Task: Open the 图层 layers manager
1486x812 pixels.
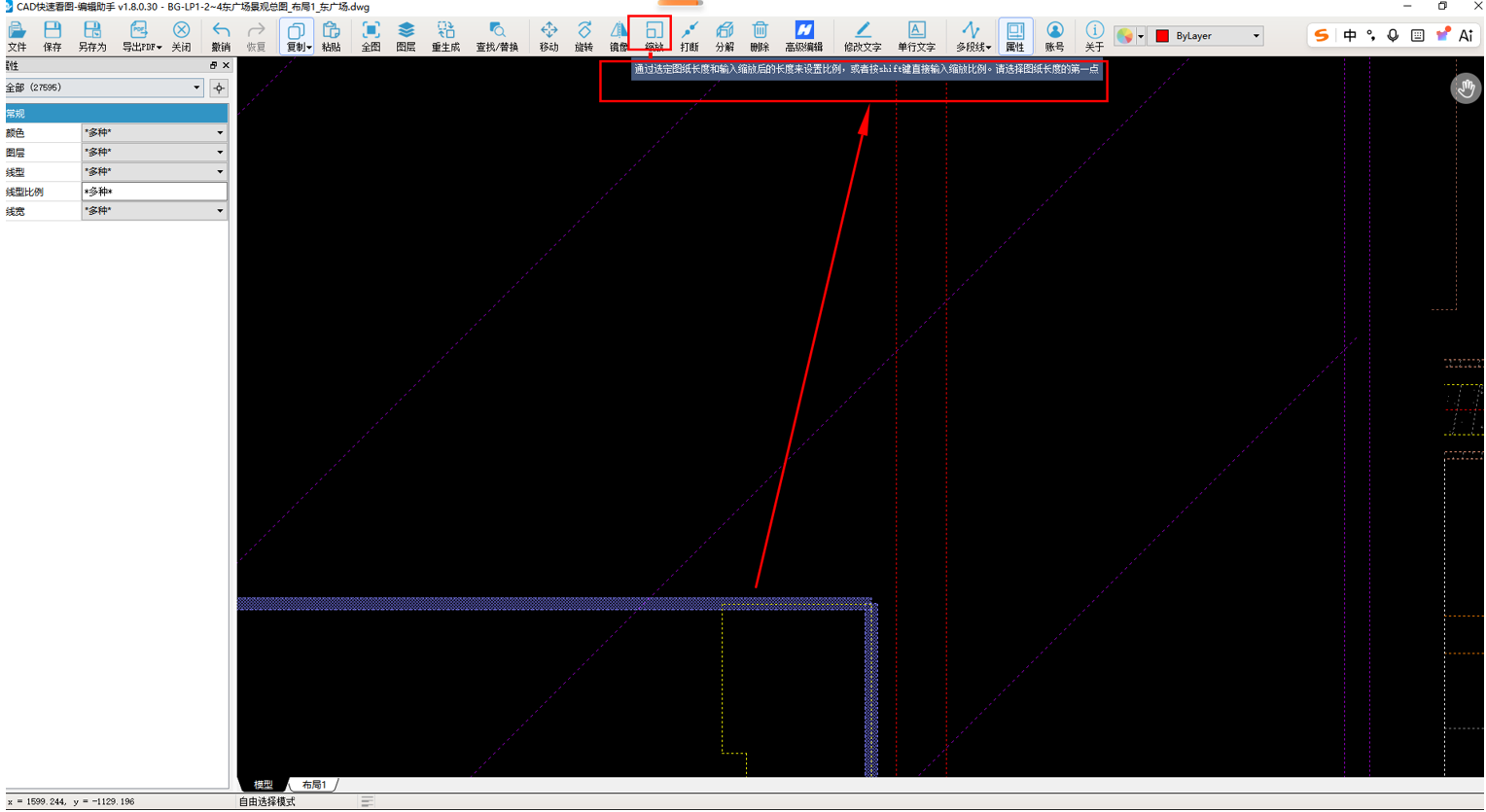Action: point(406,36)
